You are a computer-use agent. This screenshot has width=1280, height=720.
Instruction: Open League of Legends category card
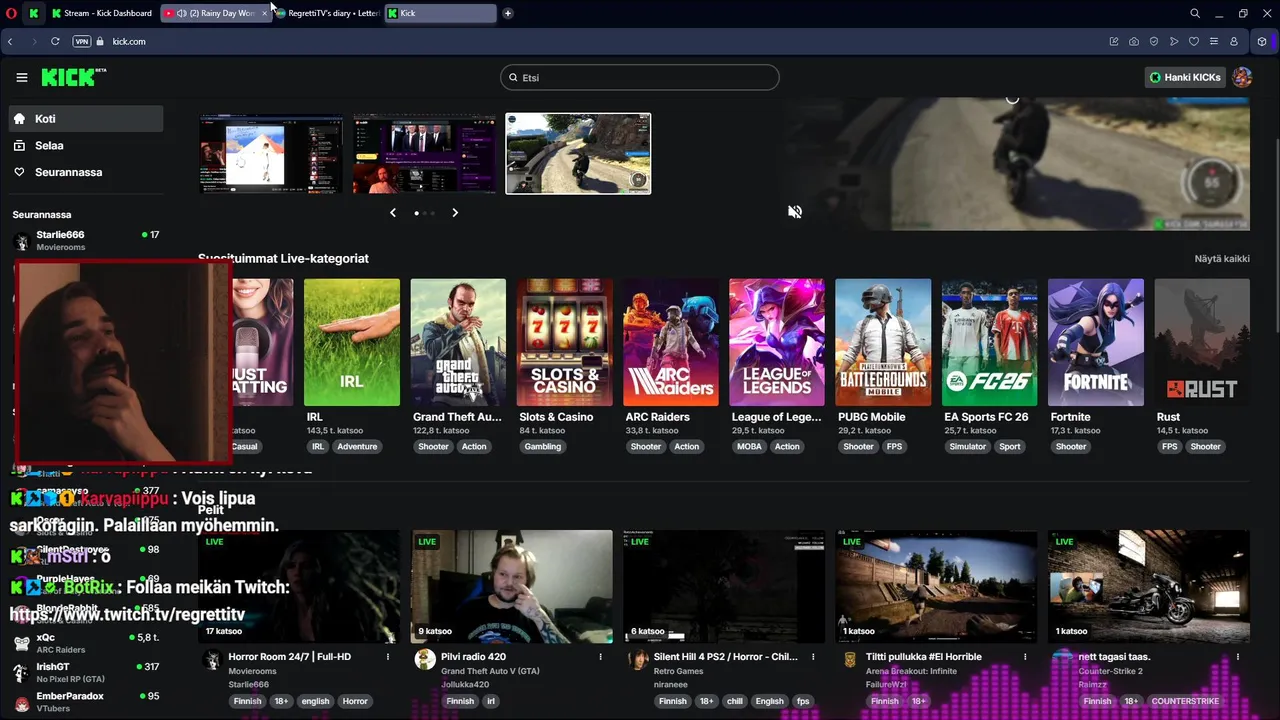[x=777, y=343]
